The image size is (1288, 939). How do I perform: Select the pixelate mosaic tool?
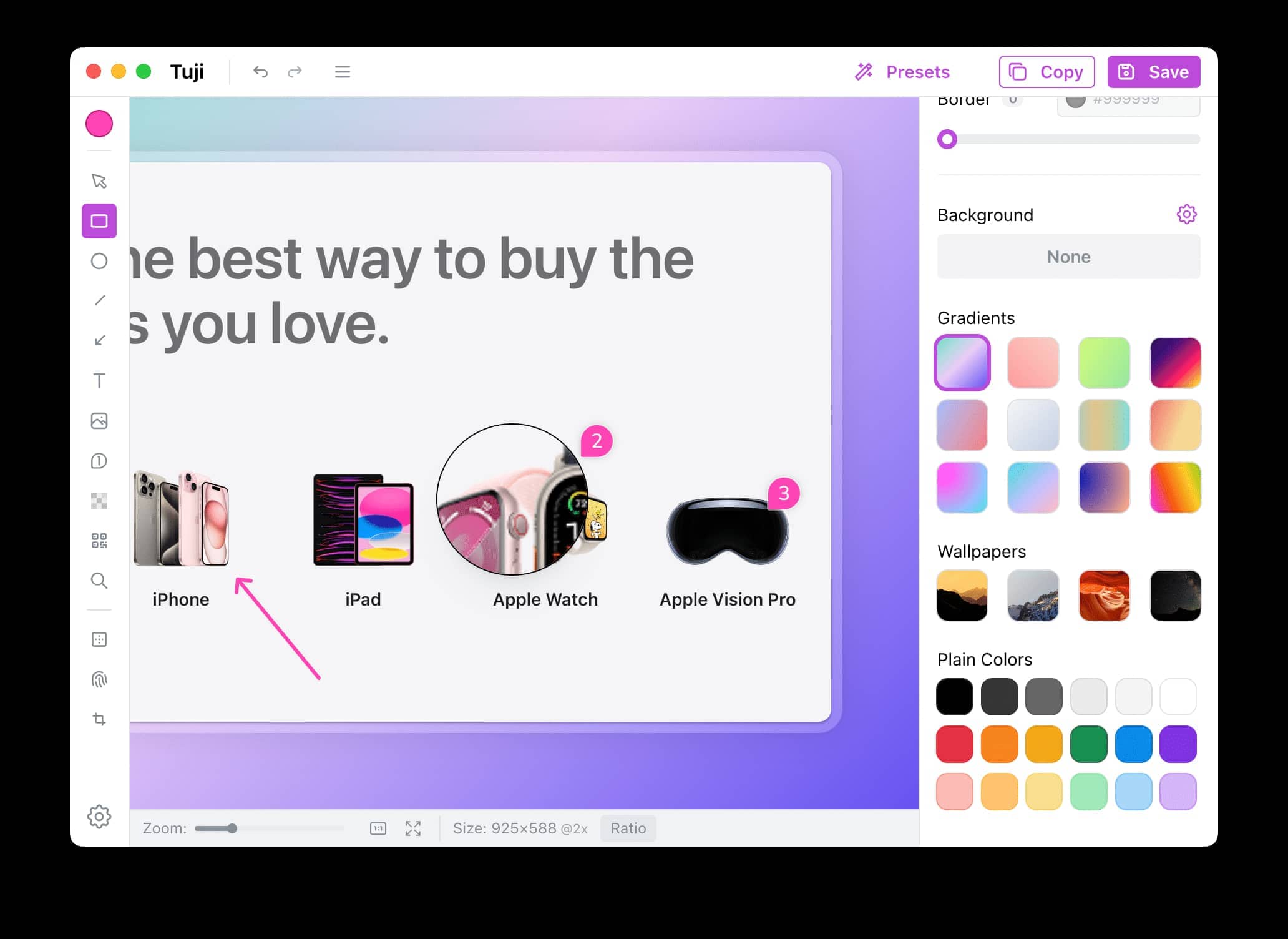pos(99,501)
